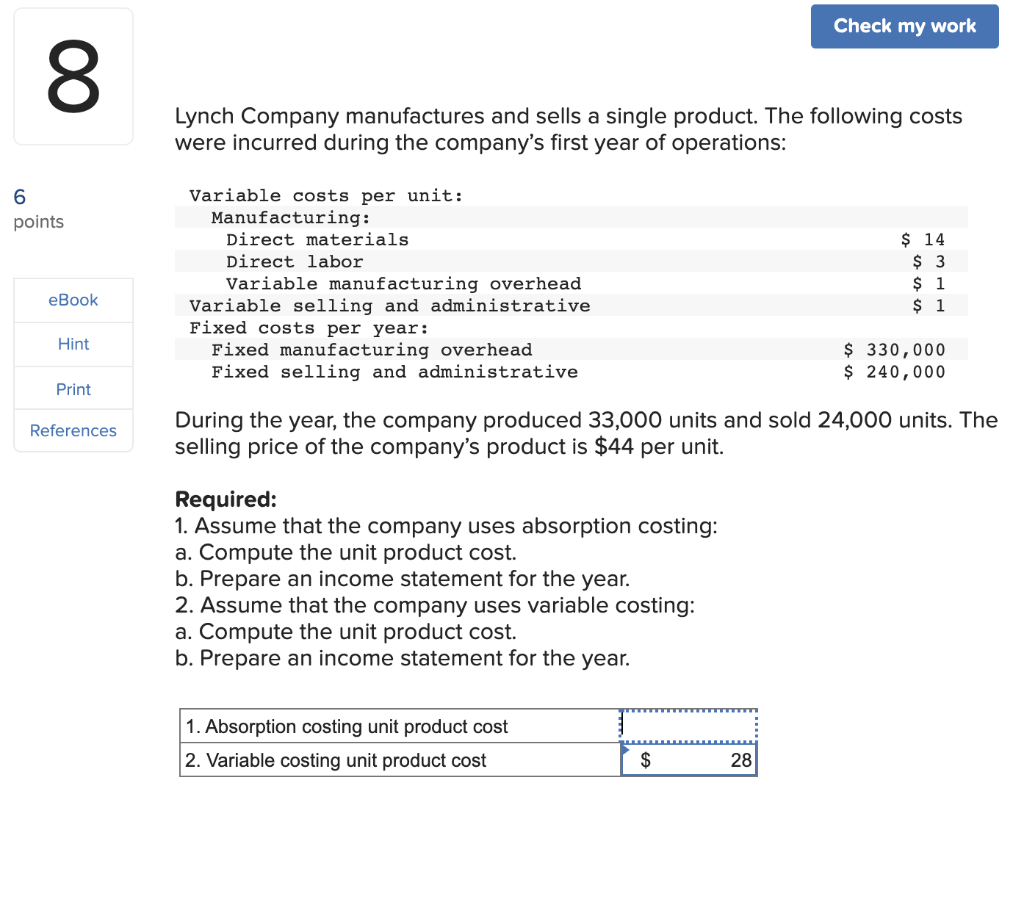View the Hint for this question
The width and height of the screenshot is (1024, 924).
click(x=73, y=343)
